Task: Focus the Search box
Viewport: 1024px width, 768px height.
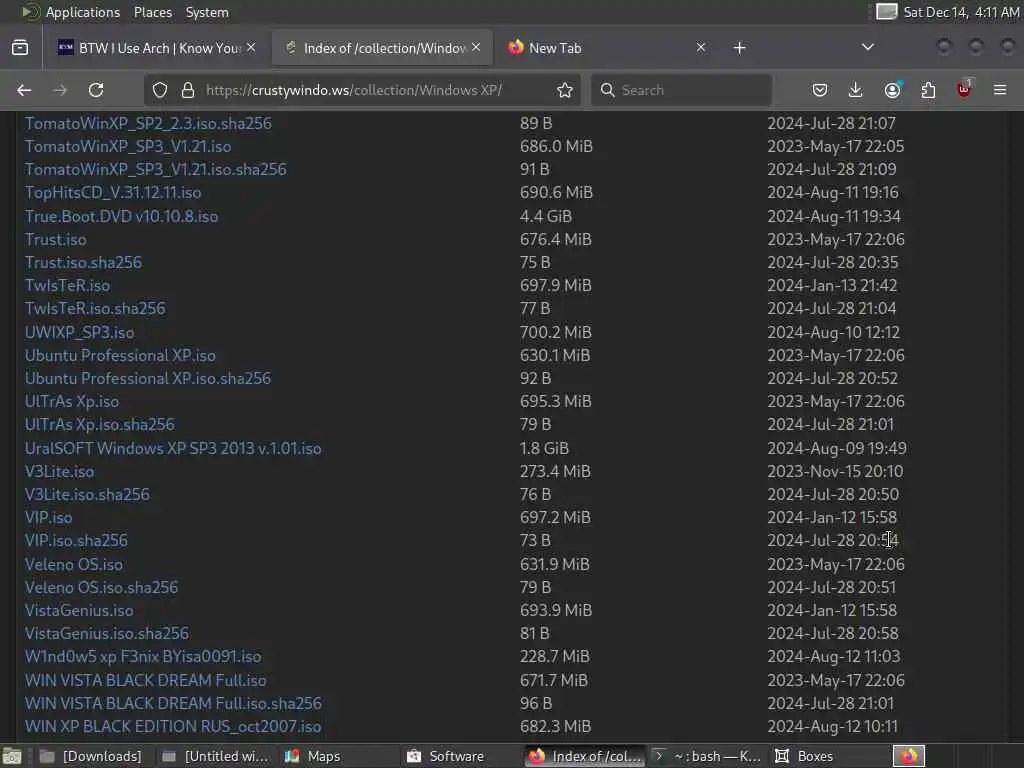Action: 682,90
